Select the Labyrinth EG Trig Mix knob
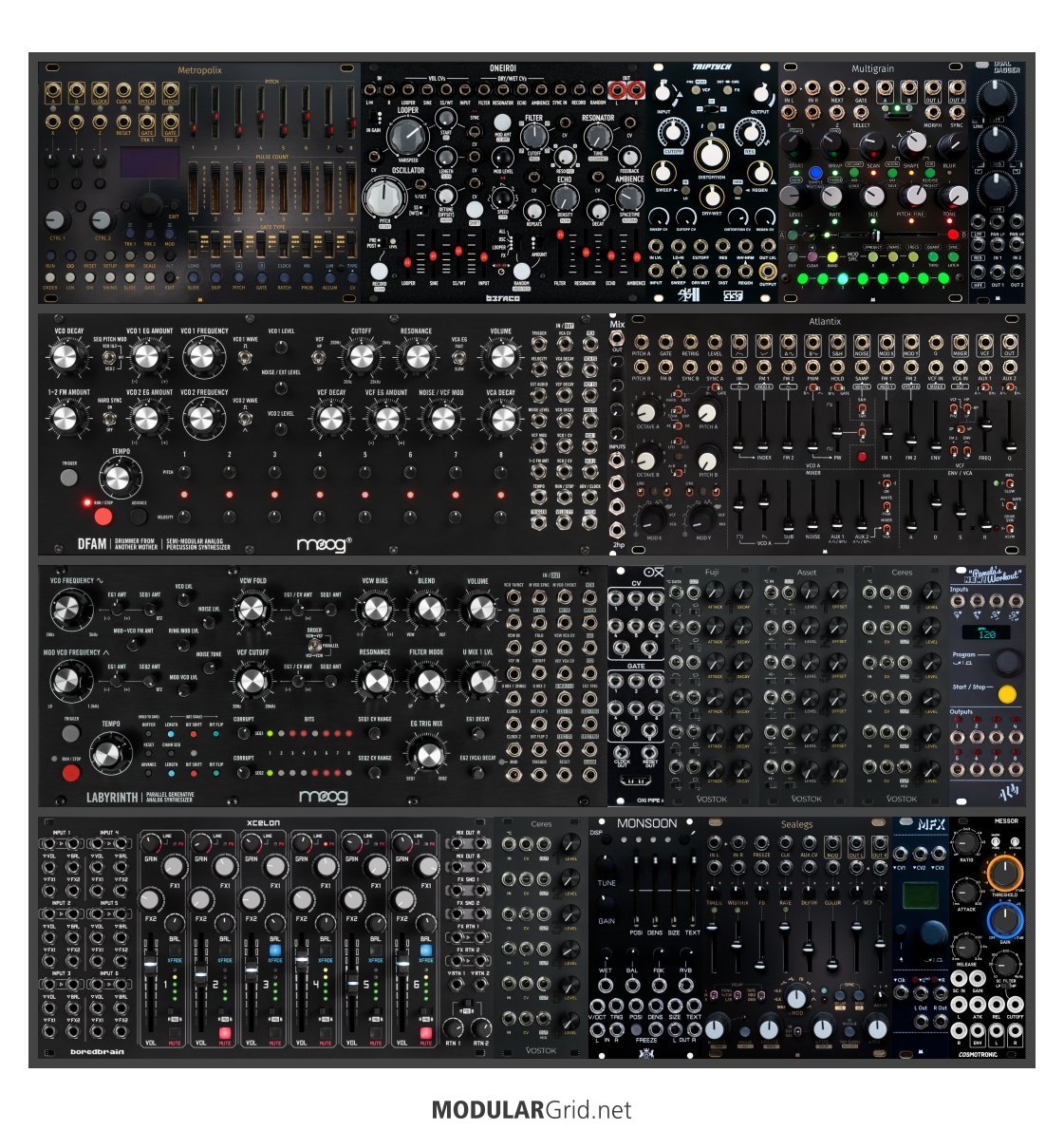 428,755
